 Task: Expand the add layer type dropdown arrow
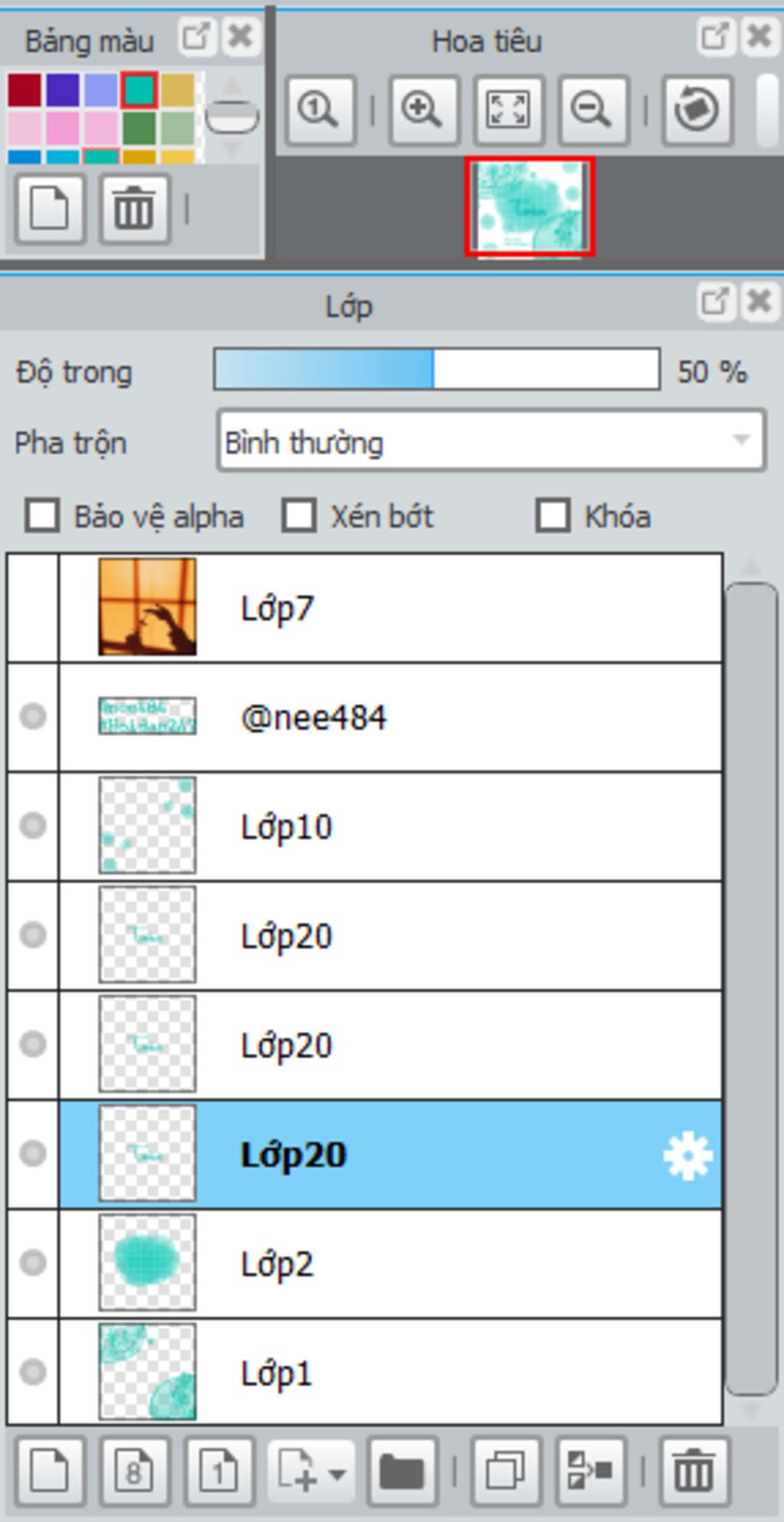coord(337,1473)
